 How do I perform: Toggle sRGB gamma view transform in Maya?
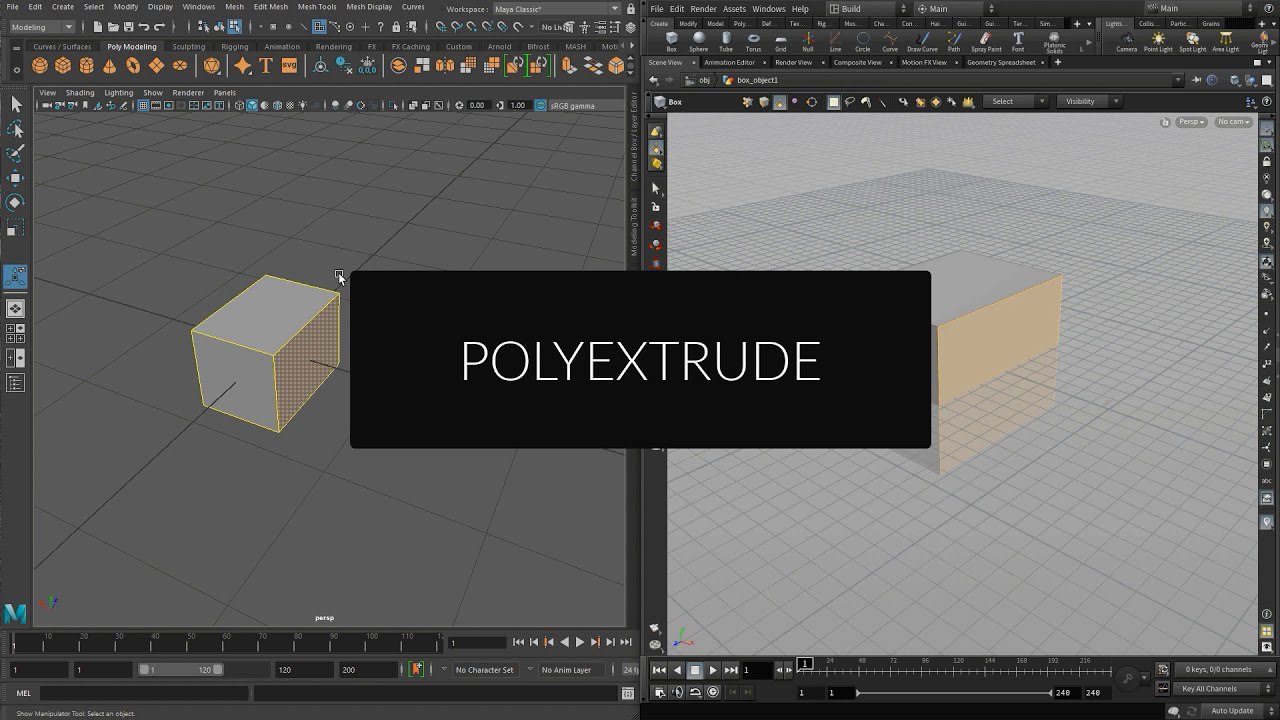tap(541, 105)
